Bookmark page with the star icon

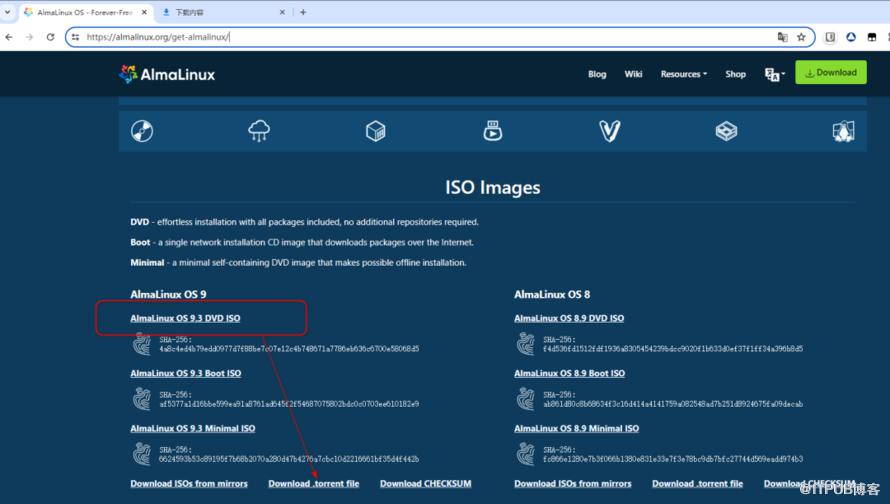pos(801,37)
